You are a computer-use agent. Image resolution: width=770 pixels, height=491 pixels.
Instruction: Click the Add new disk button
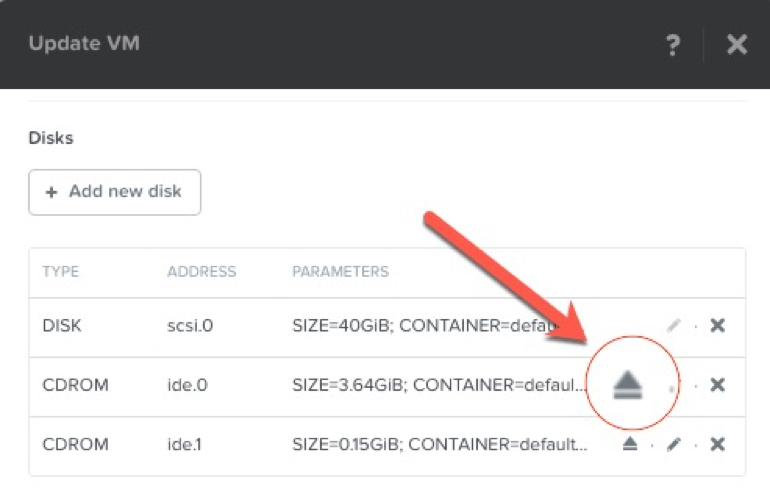point(114,192)
